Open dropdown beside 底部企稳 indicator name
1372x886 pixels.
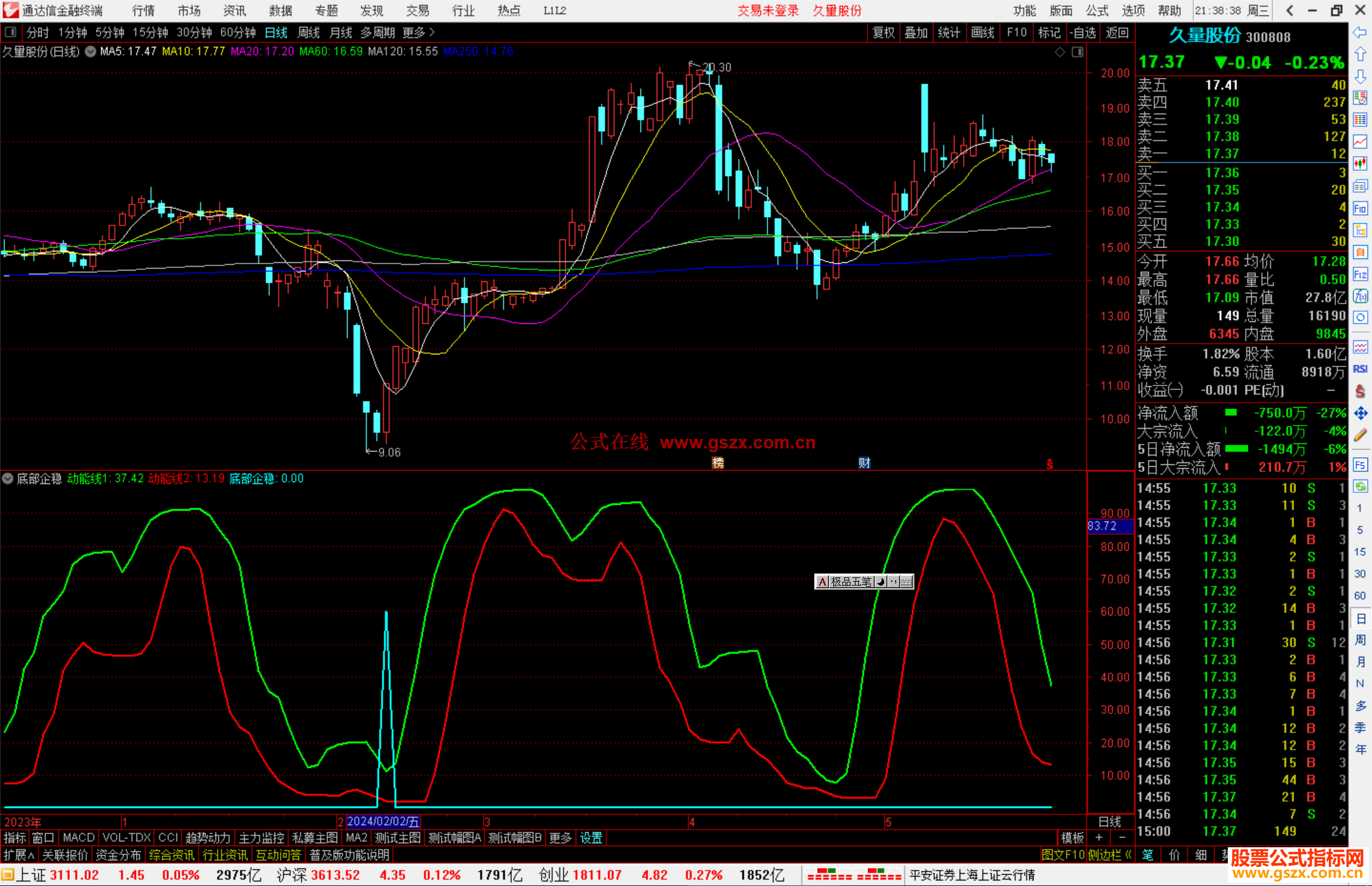pyautogui.click(x=8, y=479)
